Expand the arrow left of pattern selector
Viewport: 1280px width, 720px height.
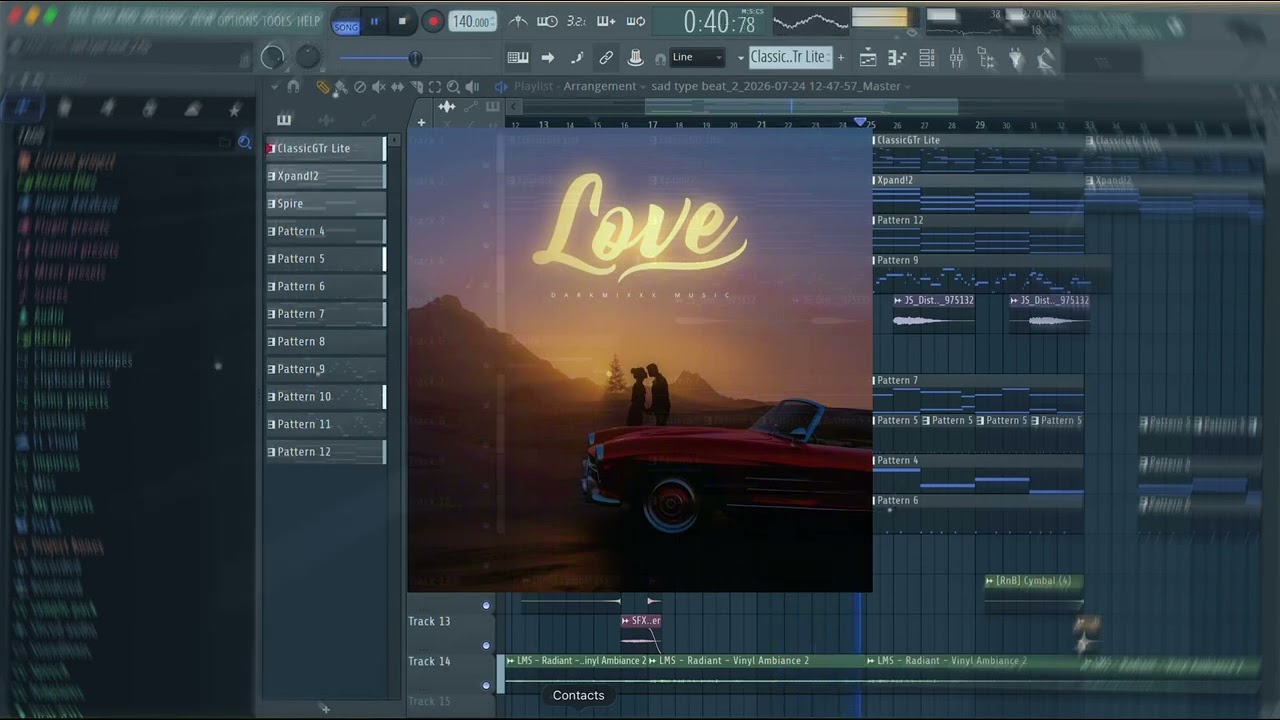click(740, 58)
